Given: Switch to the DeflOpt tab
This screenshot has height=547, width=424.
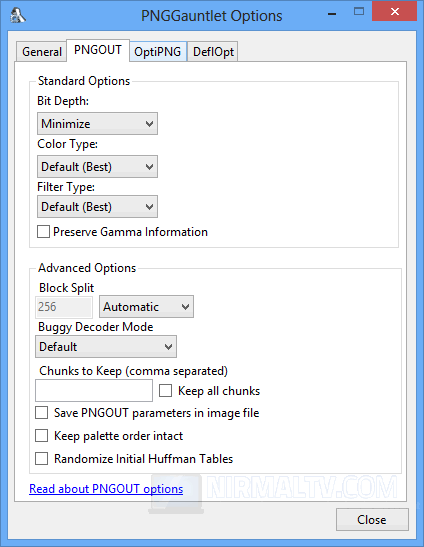Looking at the screenshot, I should (x=213, y=52).
